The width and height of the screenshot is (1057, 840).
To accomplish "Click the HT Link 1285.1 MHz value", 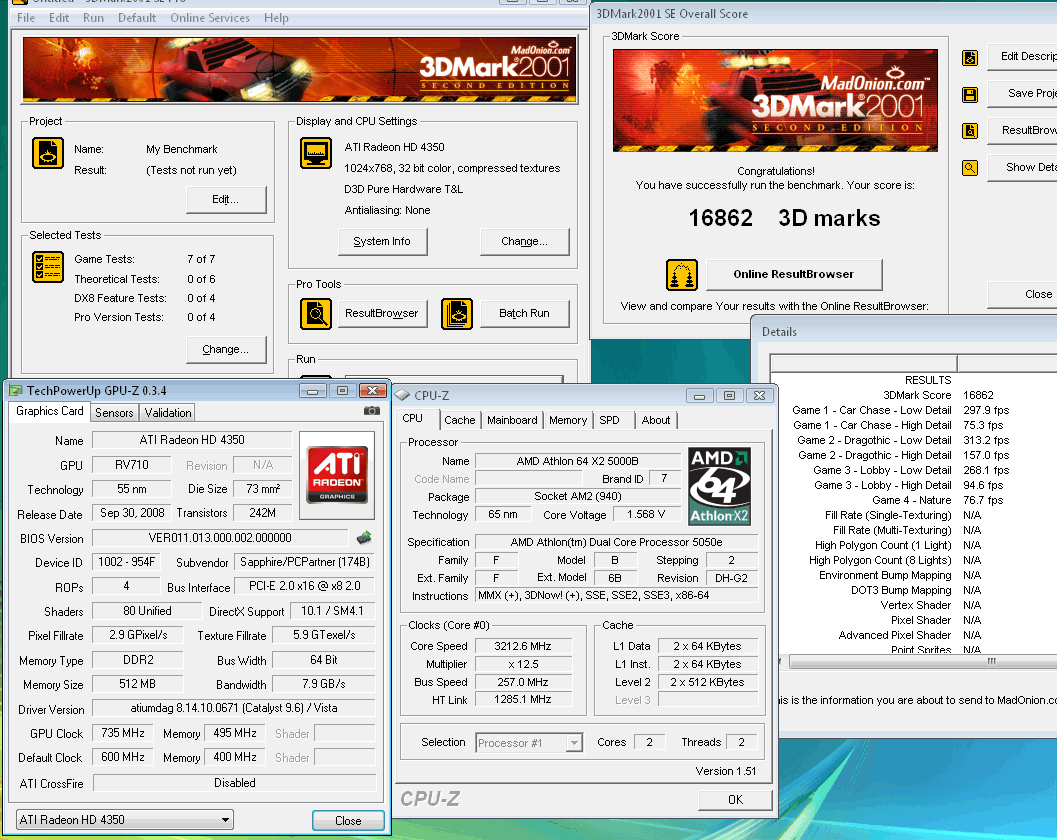I will pos(523,700).
